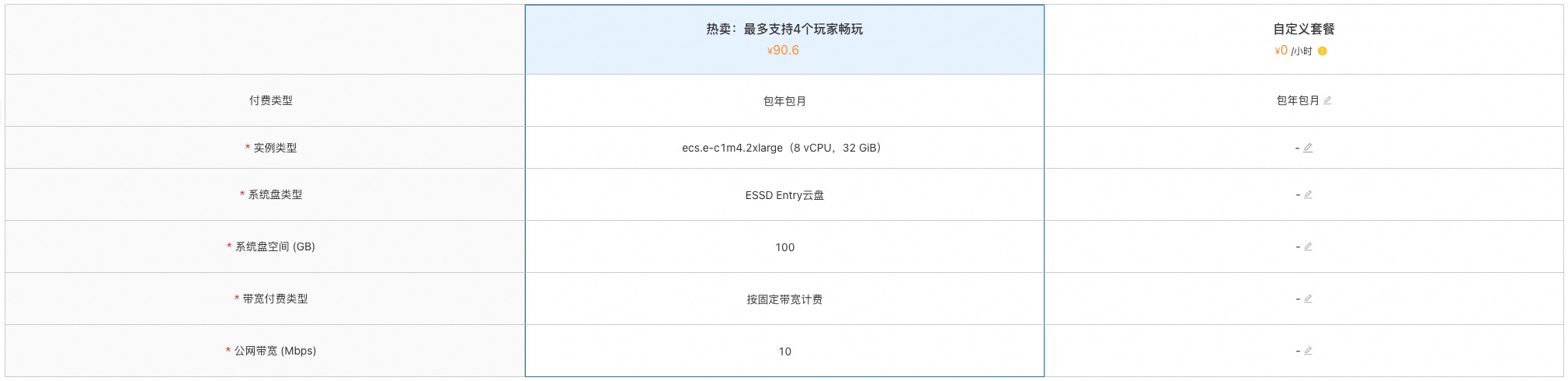The image size is (1568, 381).
Task: Edit the 系统盘空间 (GB) custom value
Action: pos(1308,246)
